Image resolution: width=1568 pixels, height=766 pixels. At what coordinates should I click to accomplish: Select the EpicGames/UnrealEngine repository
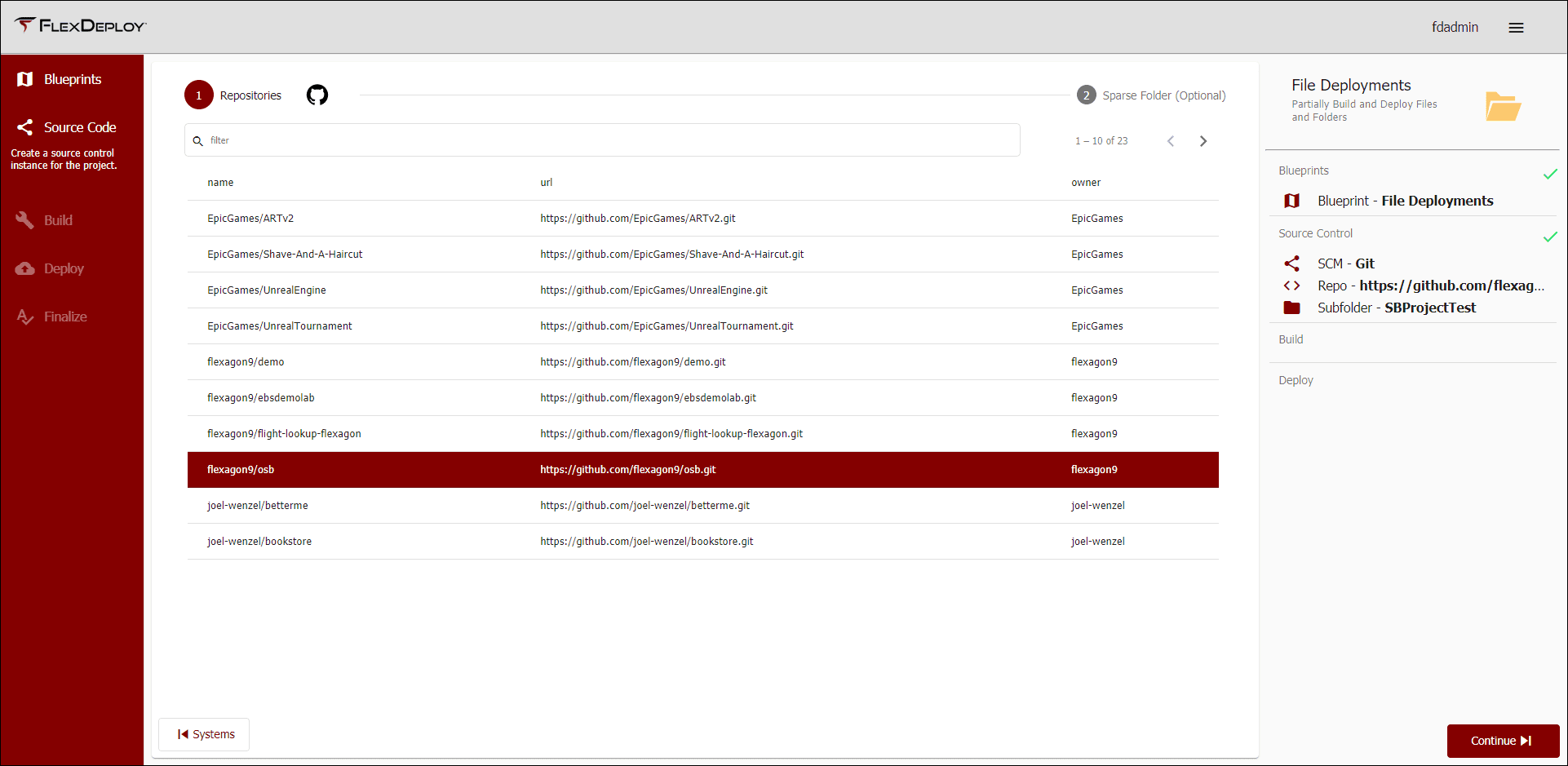click(x=703, y=290)
